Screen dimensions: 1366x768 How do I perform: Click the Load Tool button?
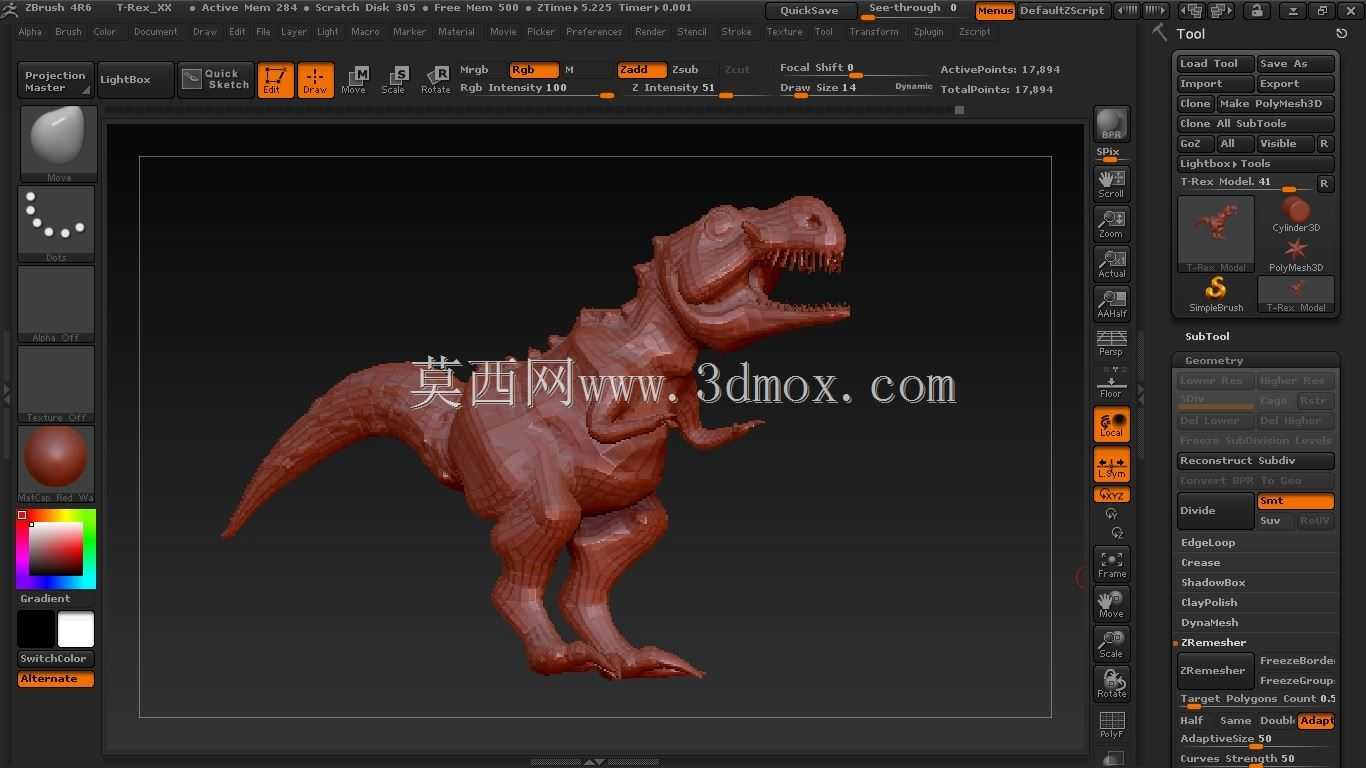click(x=1214, y=64)
